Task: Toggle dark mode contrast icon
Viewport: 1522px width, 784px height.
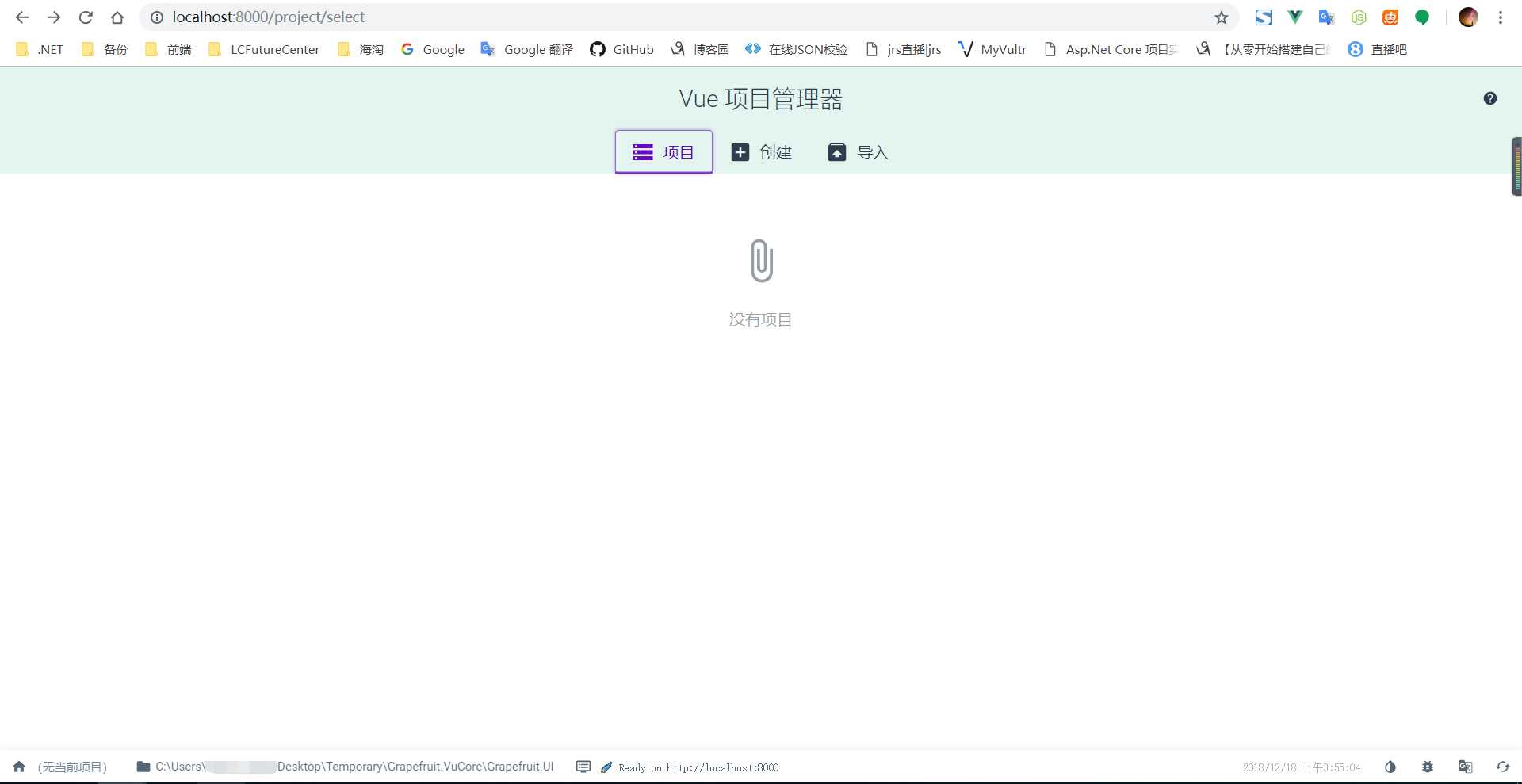Action: [x=1390, y=767]
